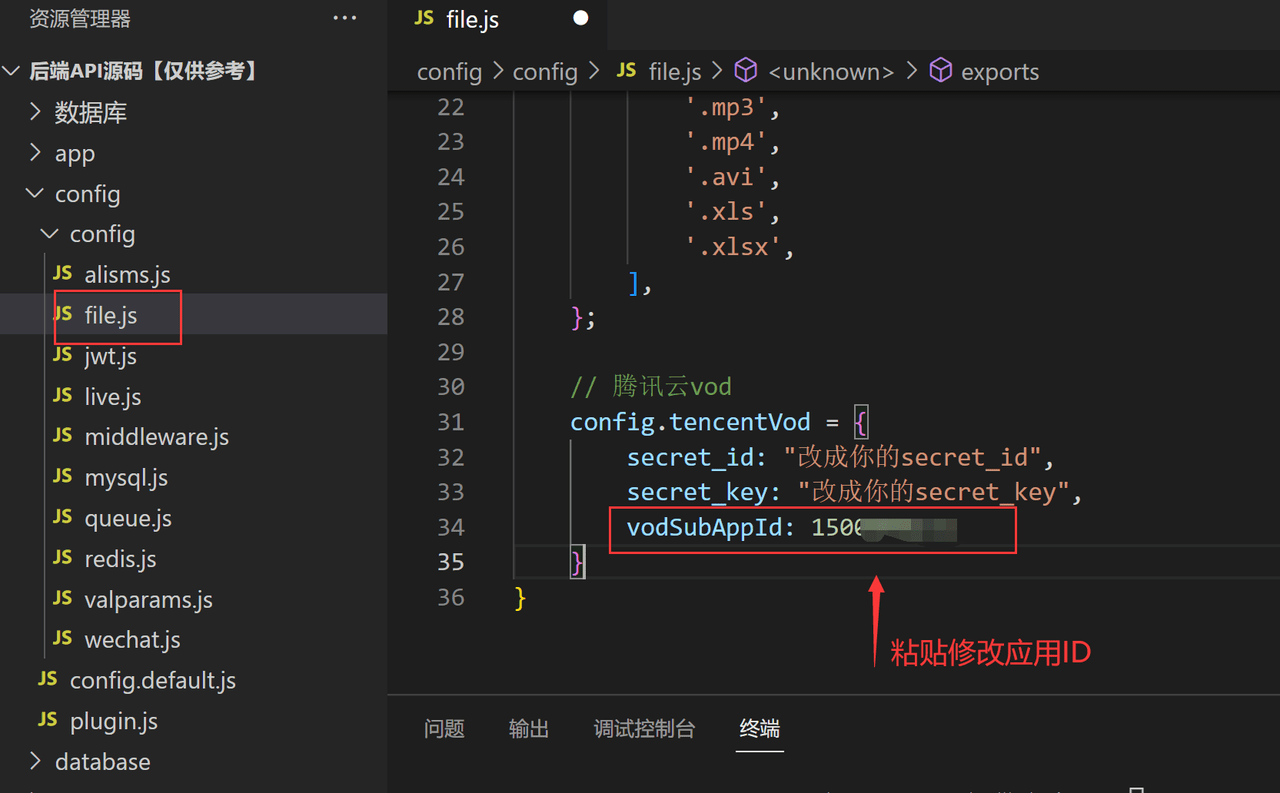
Task: Click file.js segment in breadcrumb
Action: coord(675,72)
